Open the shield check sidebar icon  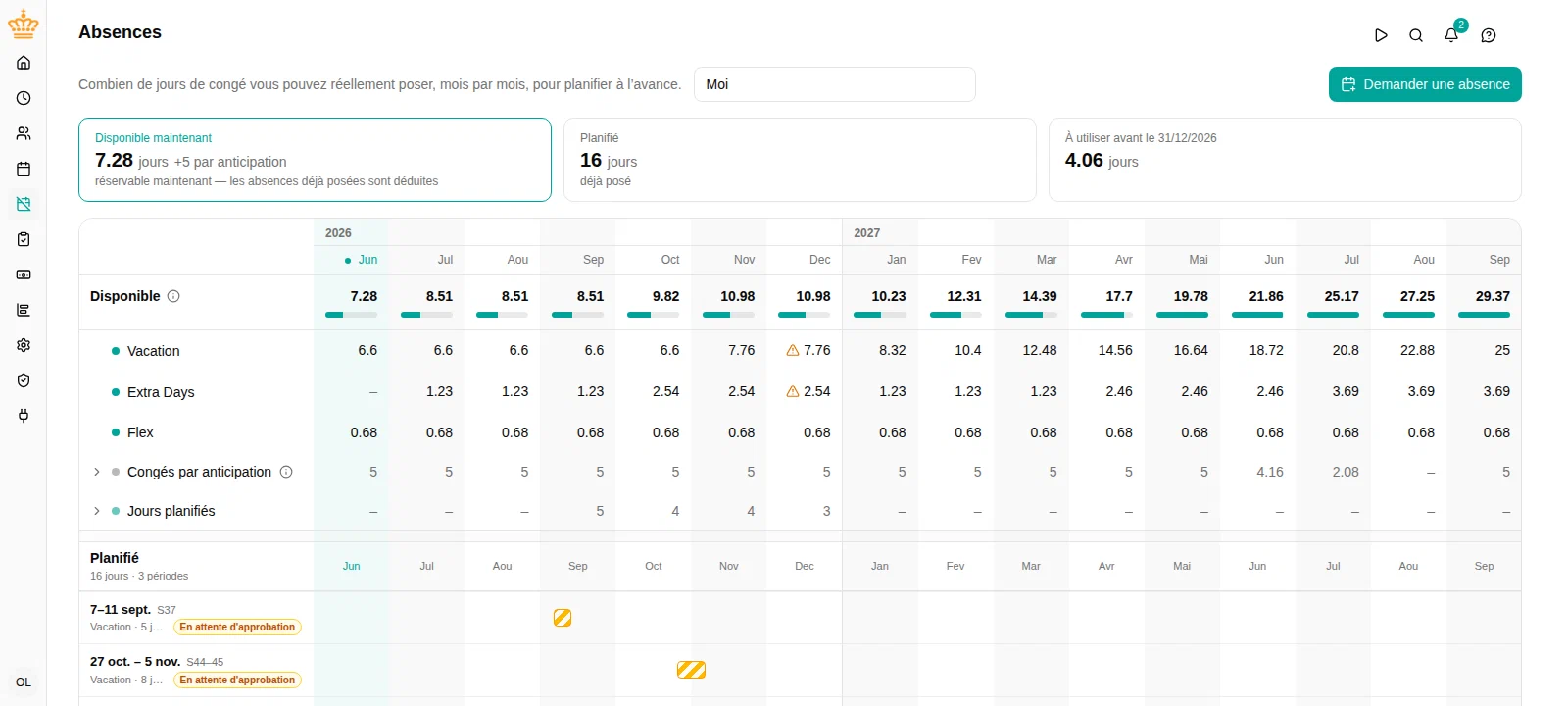(x=24, y=380)
